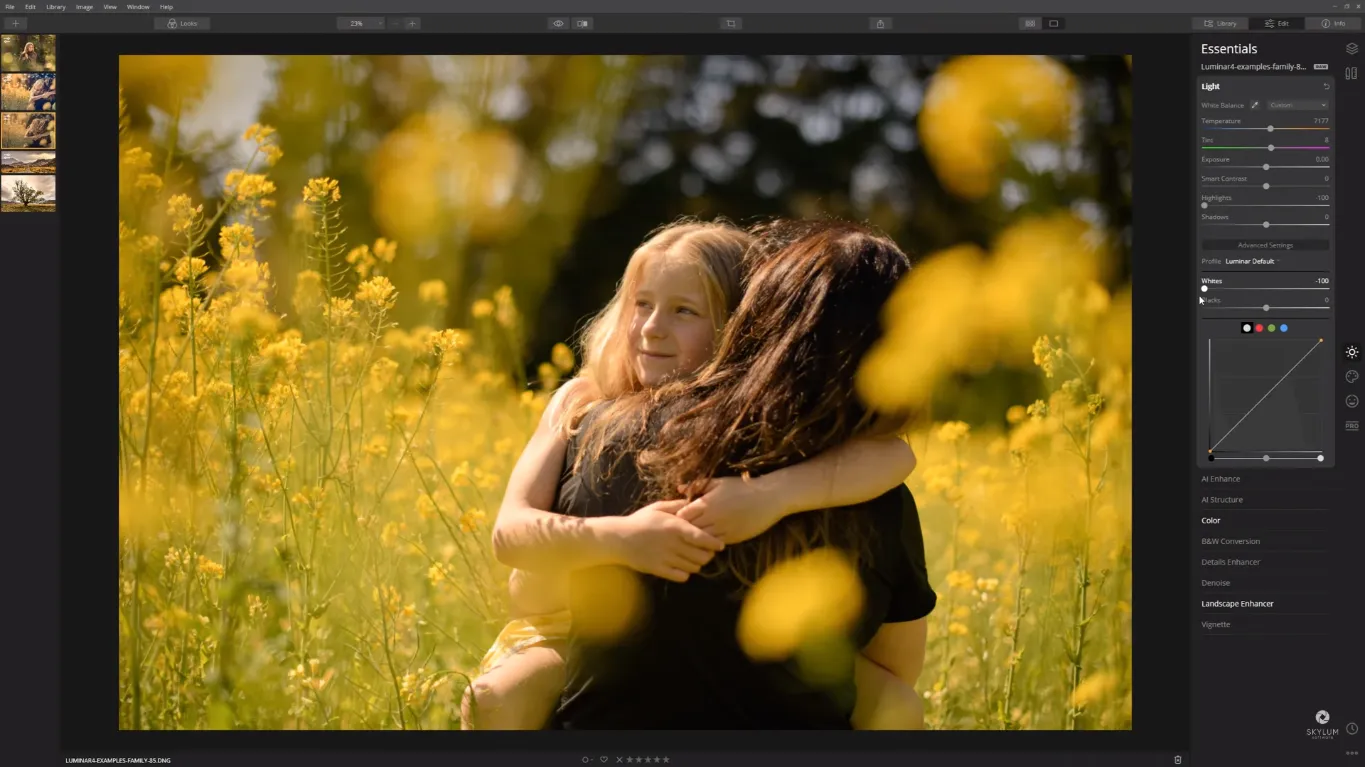1365x767 pixels.
Task: Open the History clock icon
Action: tap(1351, 729)
